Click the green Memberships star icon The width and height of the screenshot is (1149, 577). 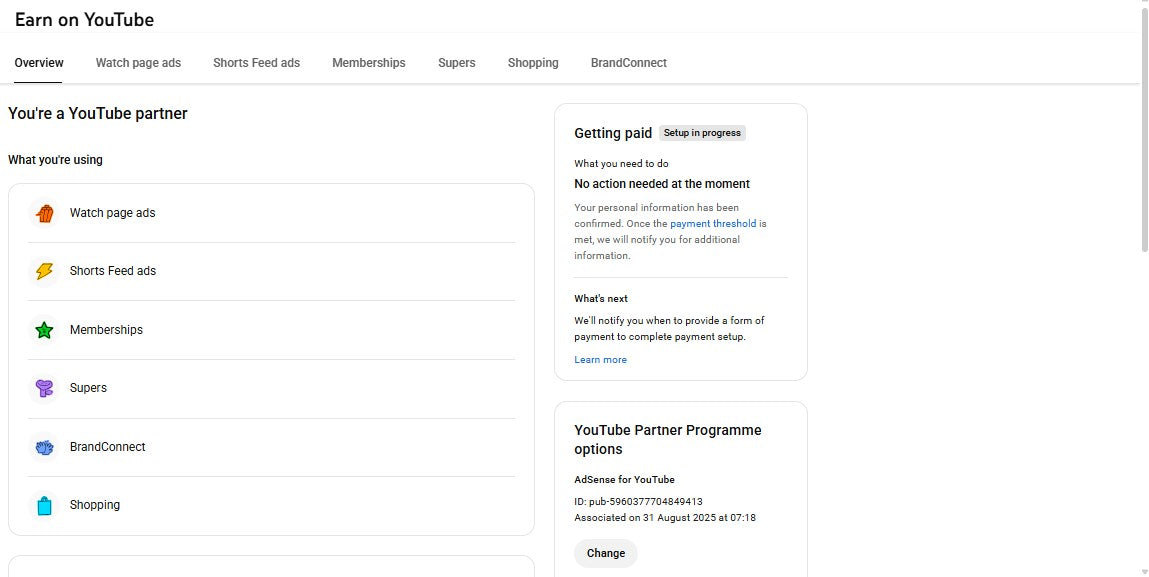[45, 329]
